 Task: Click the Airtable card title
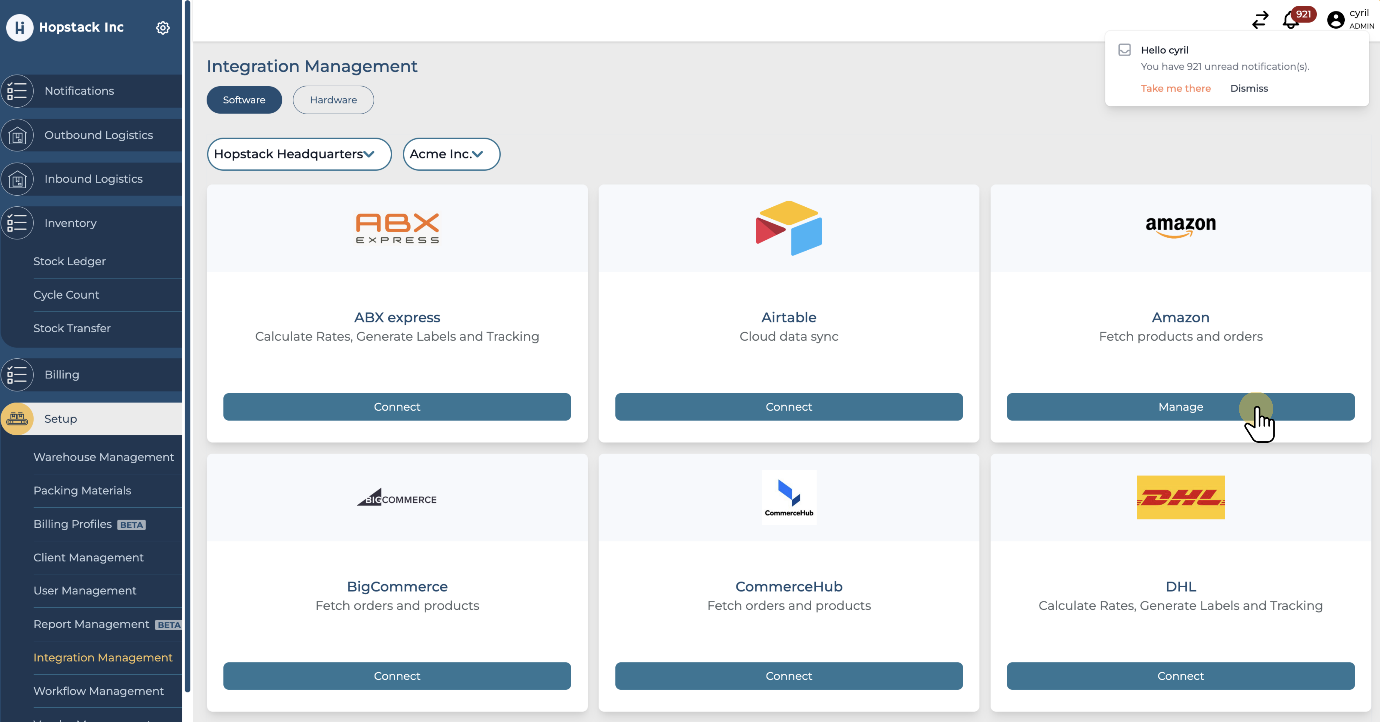[789, 318]
